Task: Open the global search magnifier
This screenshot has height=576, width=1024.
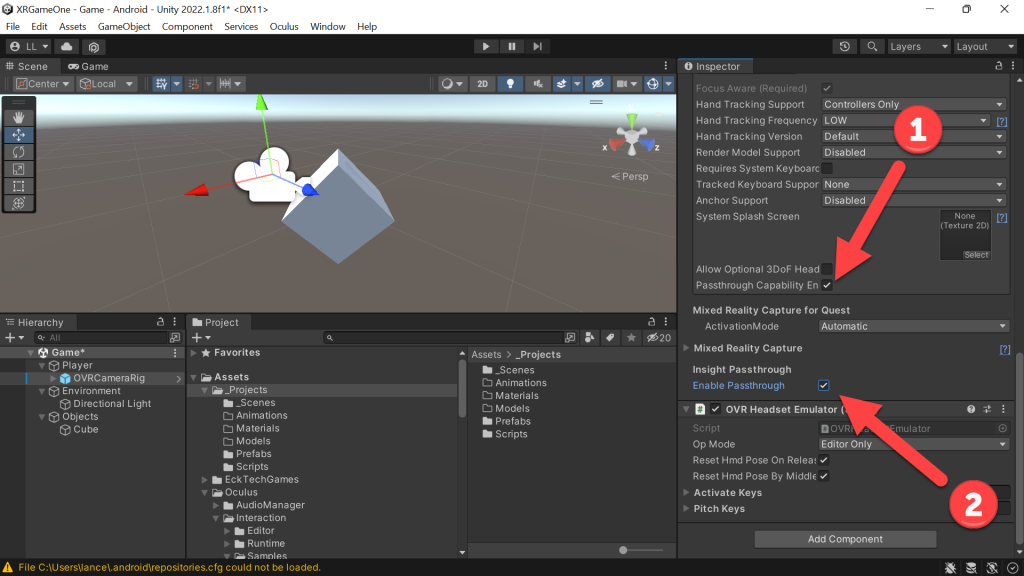Action: [872, 46]
